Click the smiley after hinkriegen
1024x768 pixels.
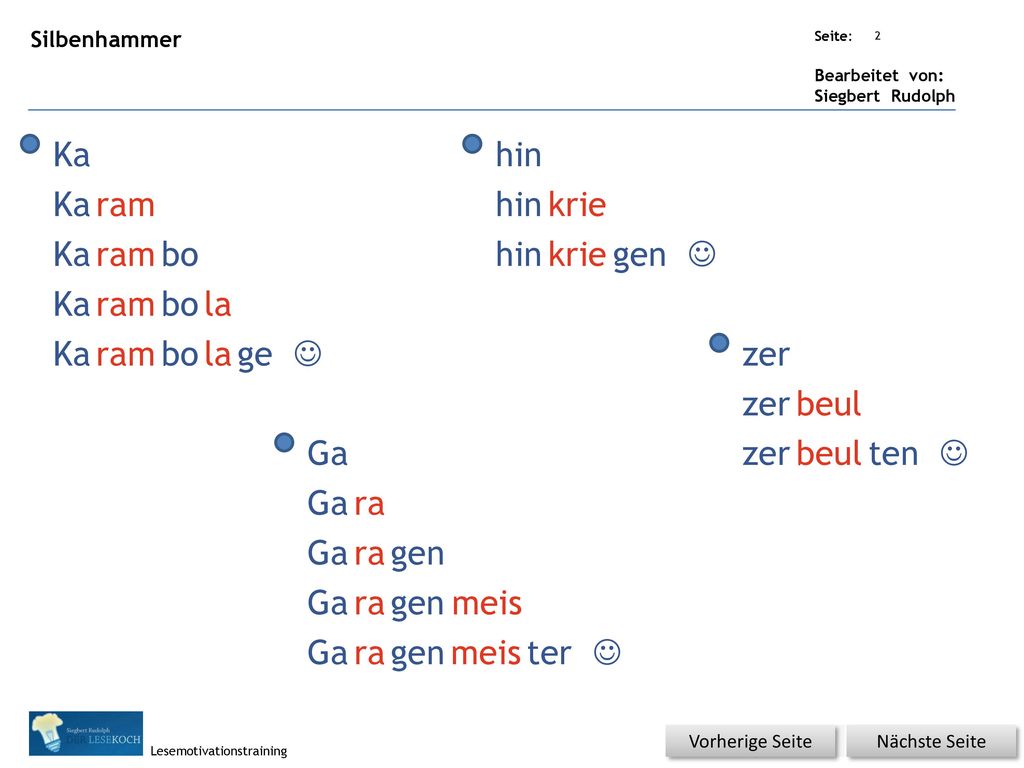702,254
